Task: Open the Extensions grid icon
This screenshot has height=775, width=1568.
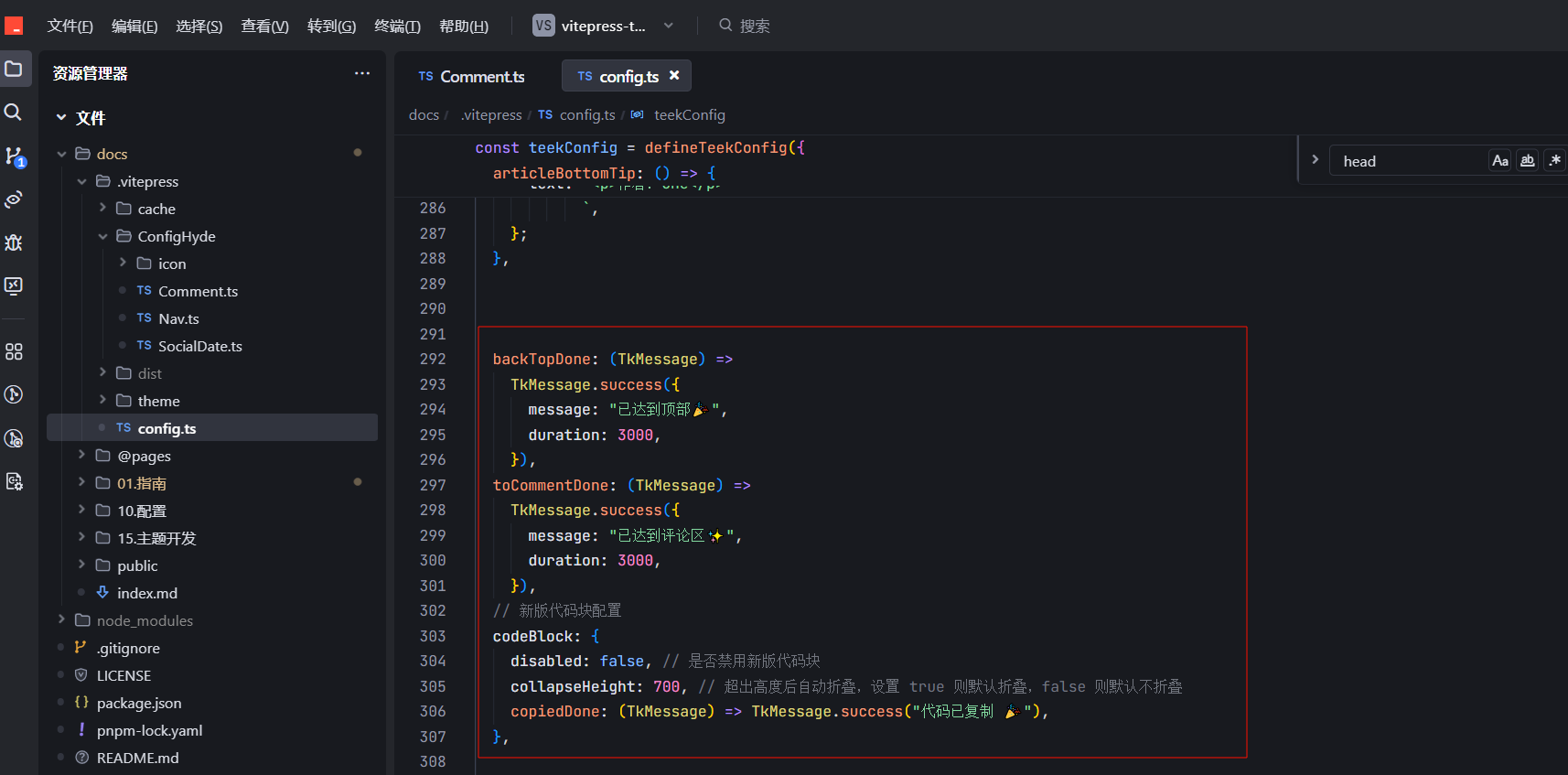Action: pyautogui.click(x=14, y=351)
